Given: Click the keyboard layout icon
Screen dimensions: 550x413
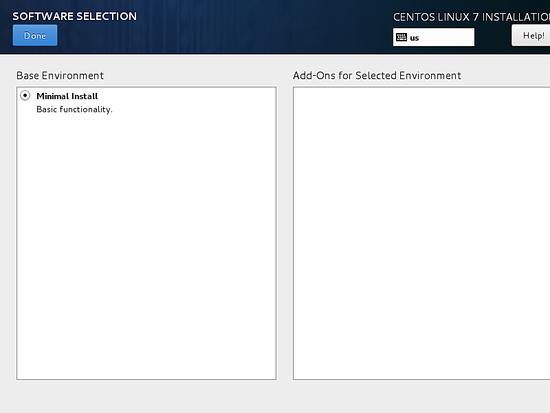Looking at the screenshot, I should click(401, 37).
